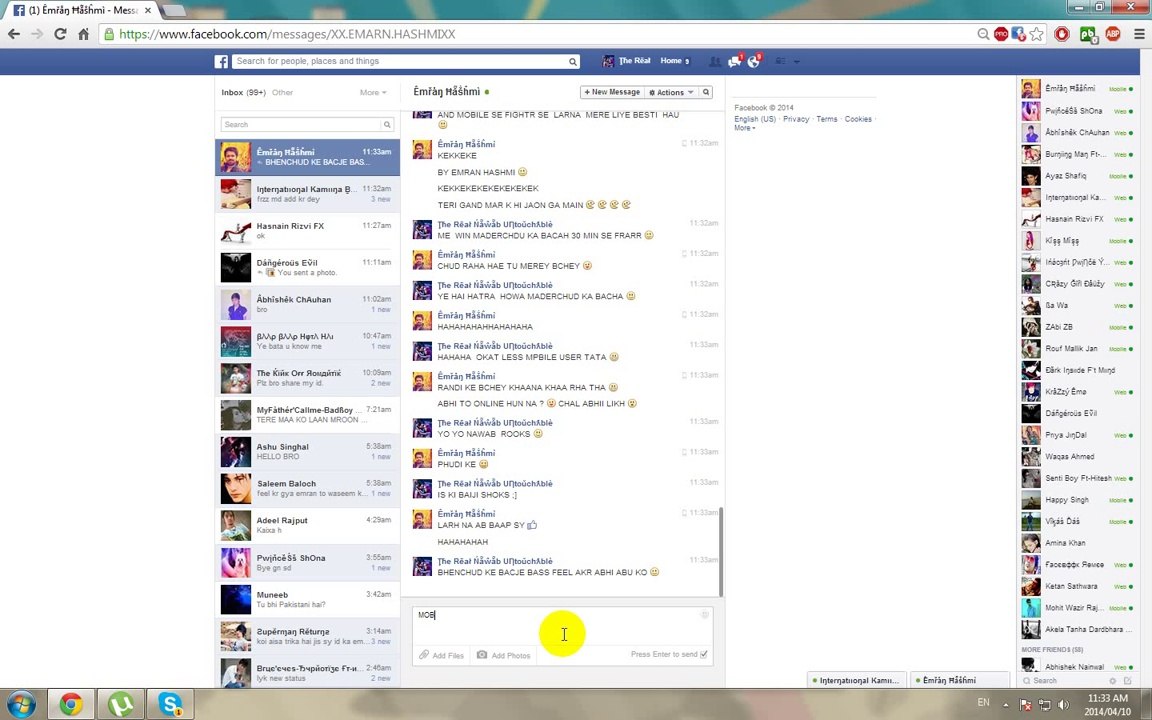Reload the page with the refresh icon

[60, 34]
